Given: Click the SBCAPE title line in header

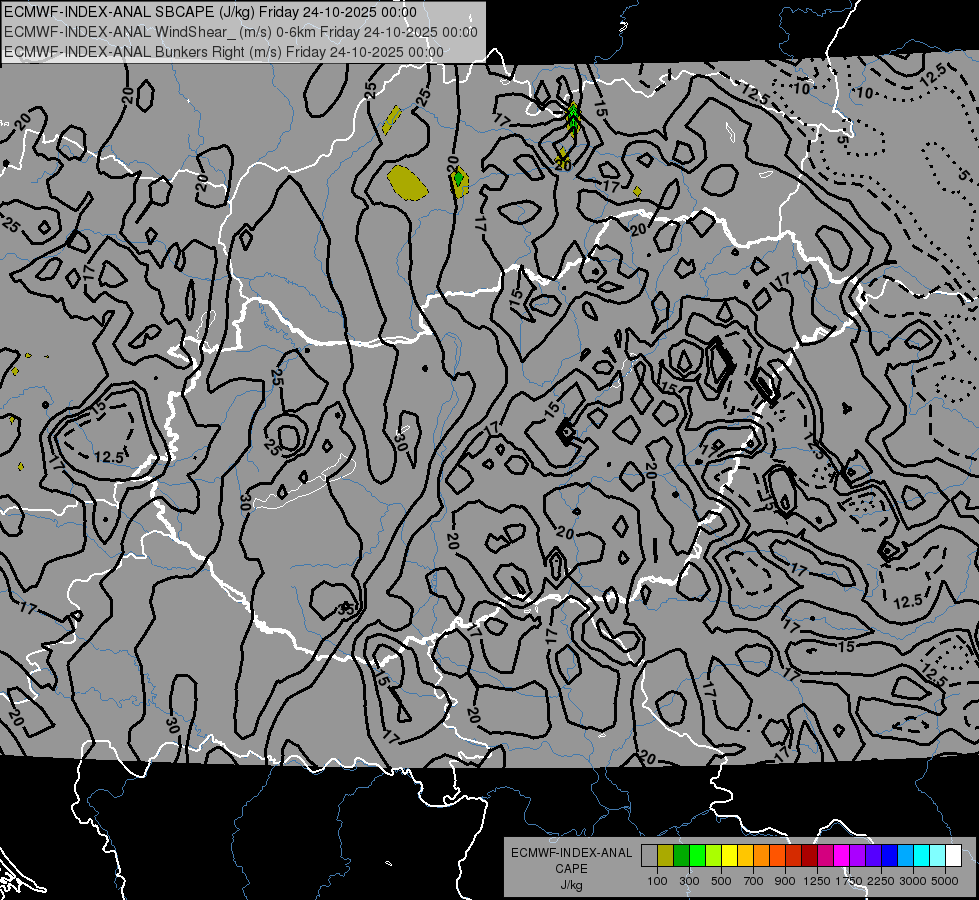Looking at the screenshot, I should [210, 12].
